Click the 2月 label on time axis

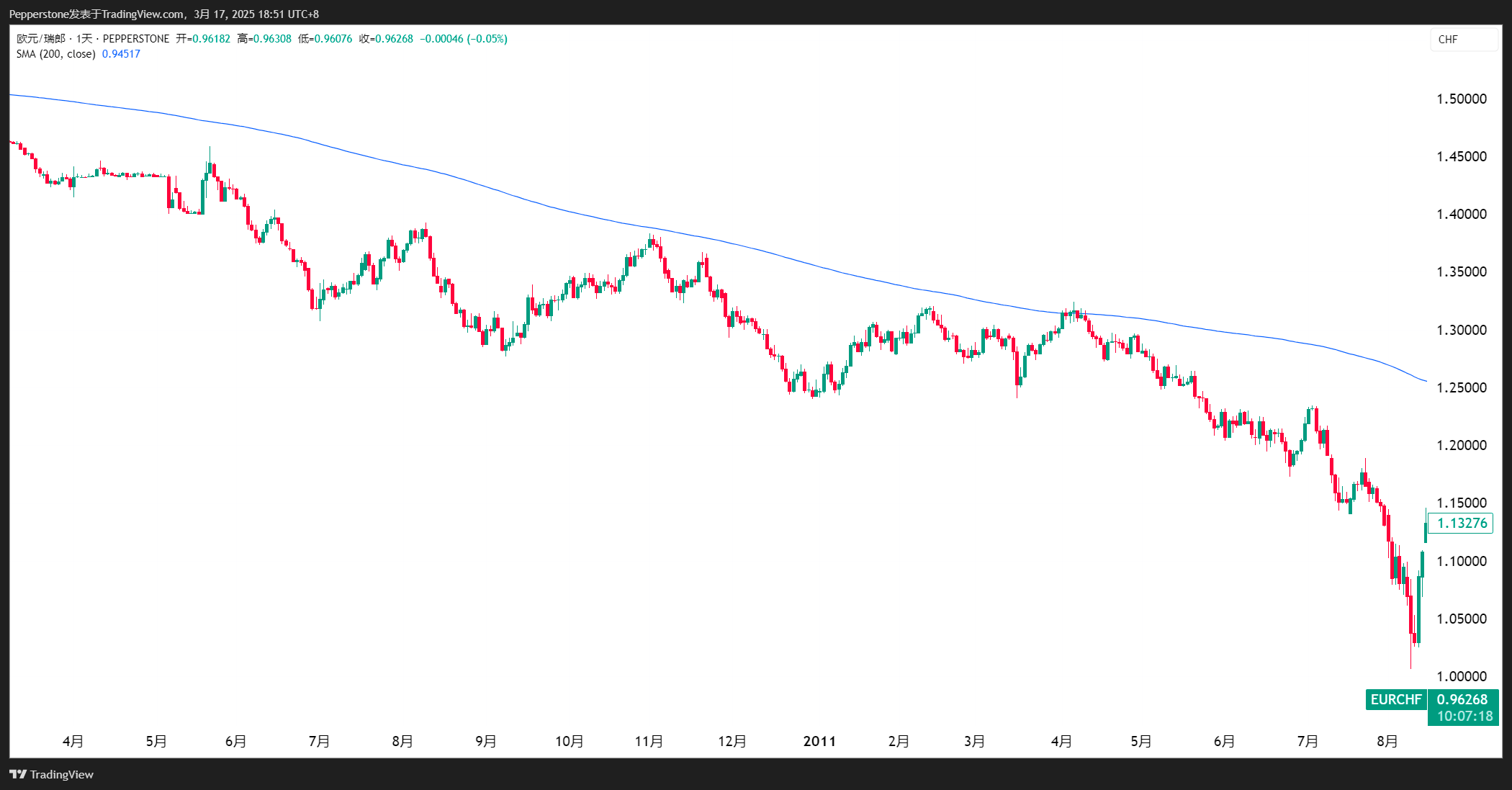899,742
